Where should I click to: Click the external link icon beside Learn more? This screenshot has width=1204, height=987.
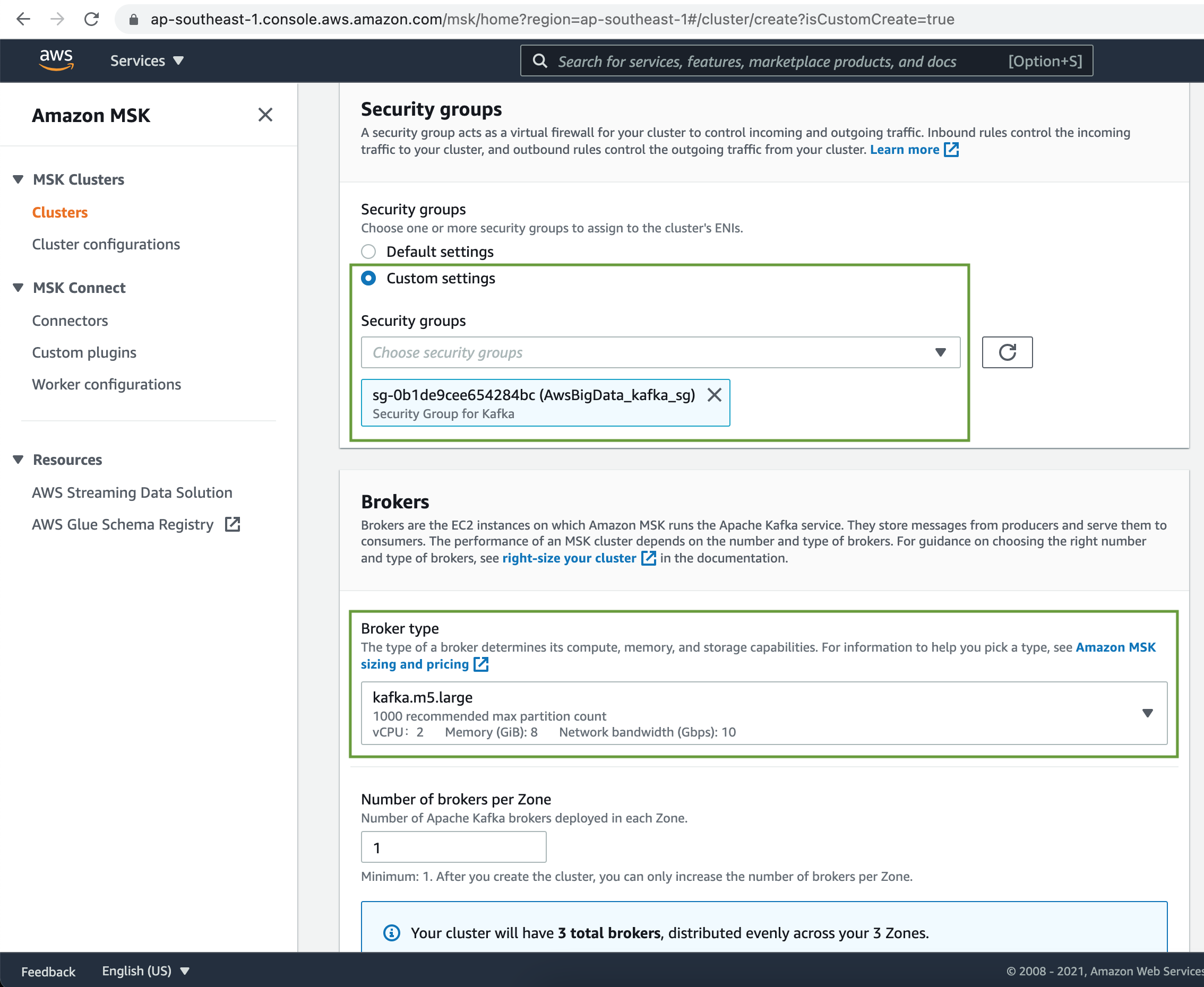[951, 150]
